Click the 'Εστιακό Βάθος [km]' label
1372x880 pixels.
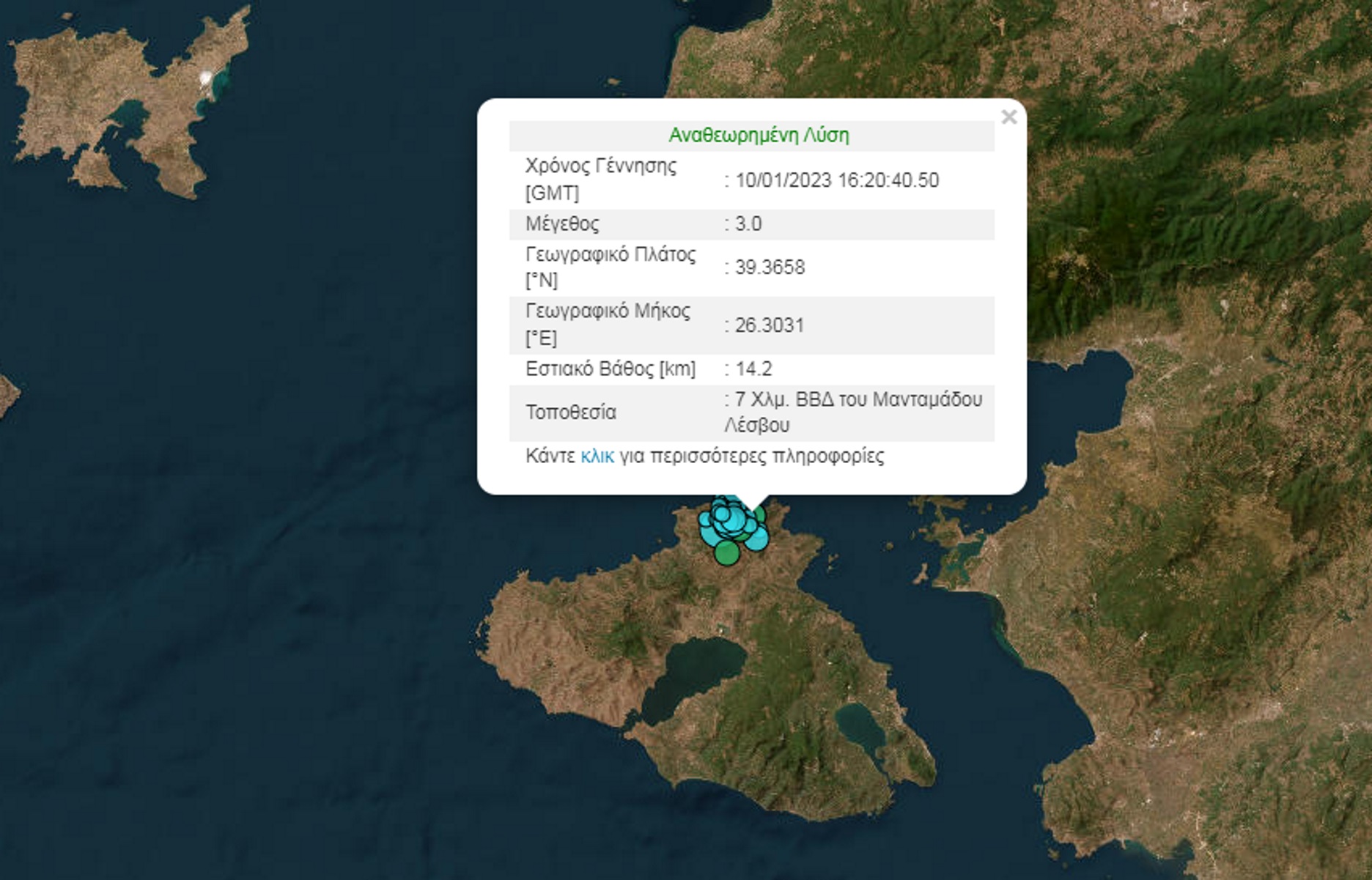tap(610, 369)
